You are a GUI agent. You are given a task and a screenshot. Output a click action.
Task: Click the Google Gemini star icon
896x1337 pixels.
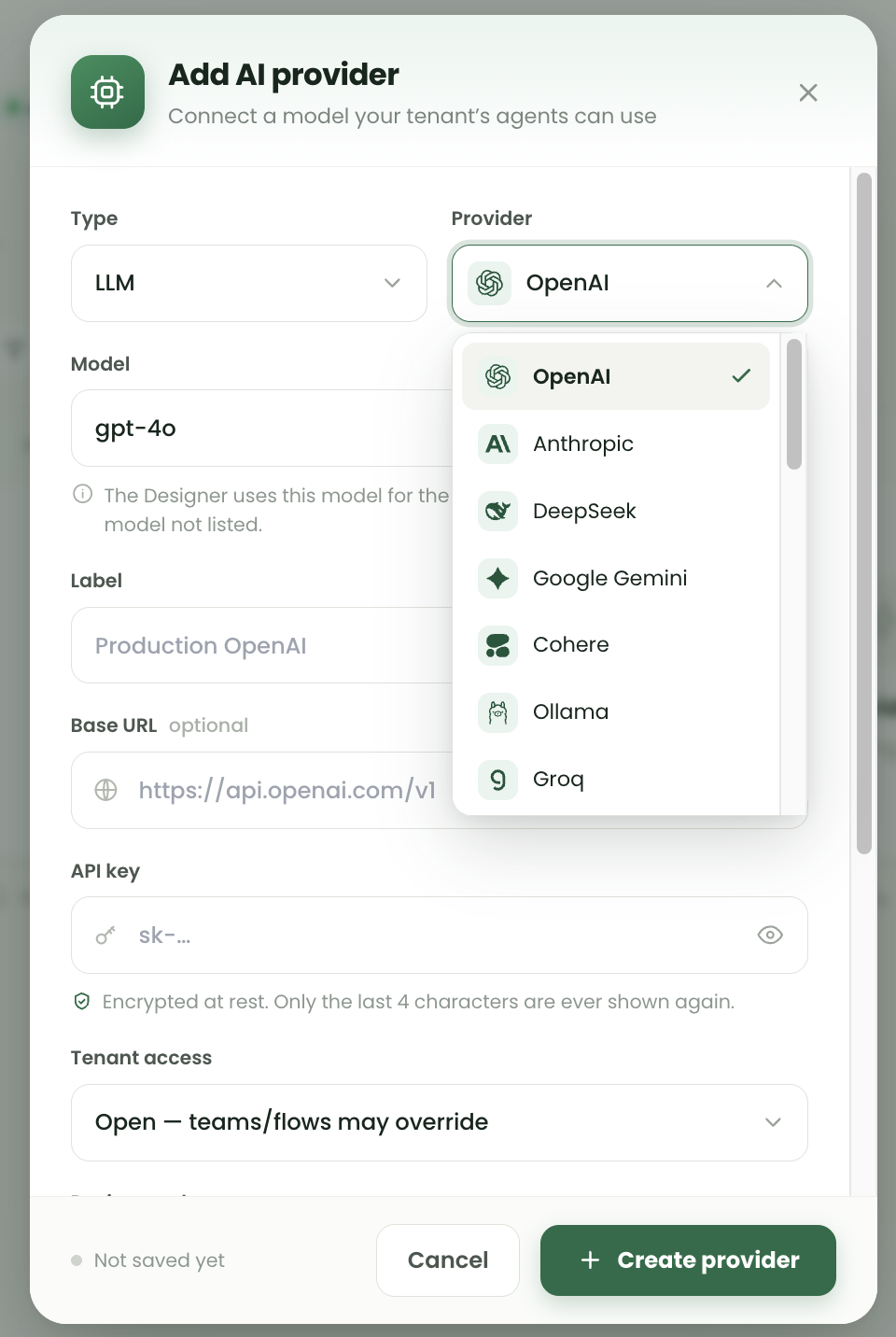point(497,578)
